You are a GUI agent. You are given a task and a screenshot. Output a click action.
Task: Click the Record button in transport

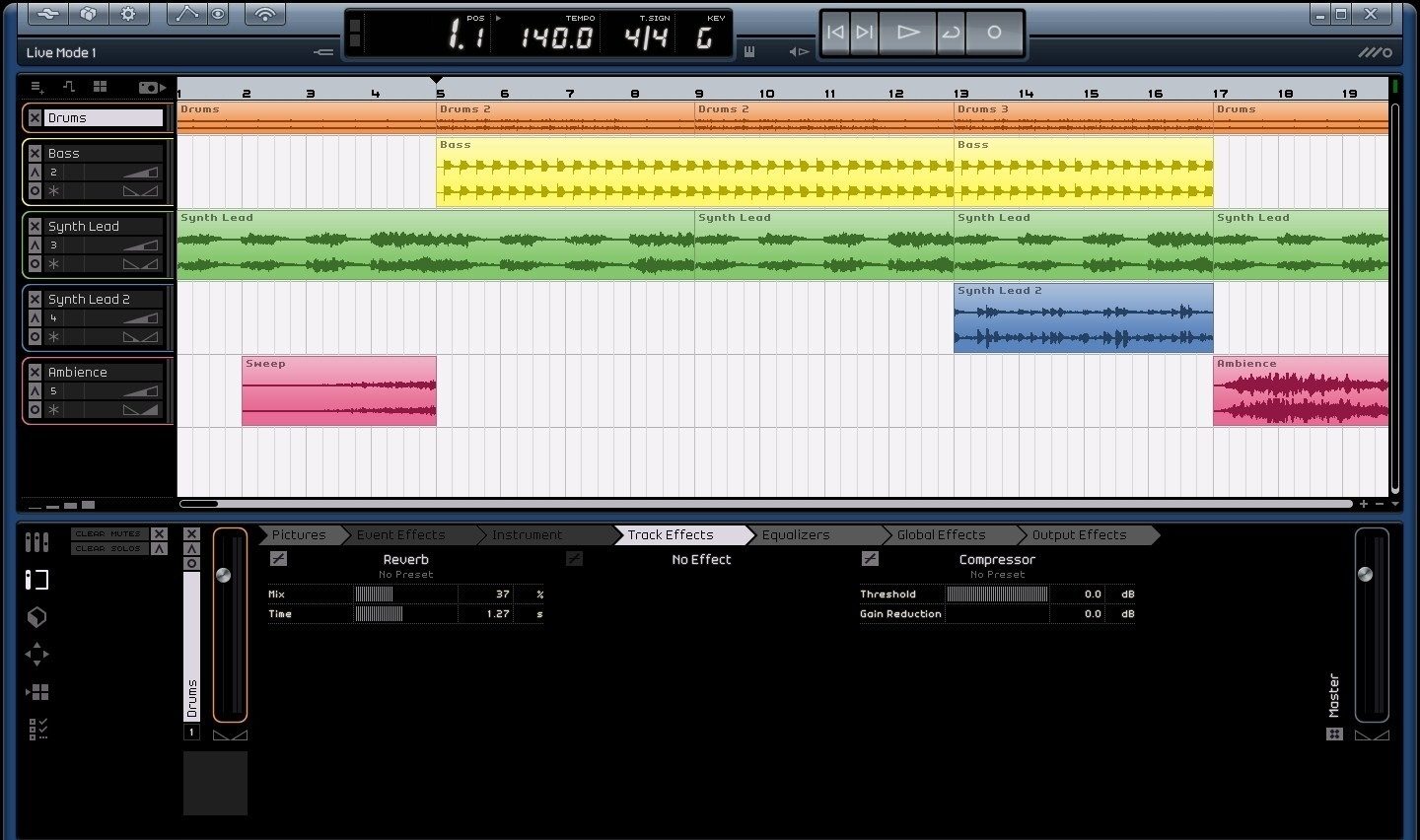(994, 33)
